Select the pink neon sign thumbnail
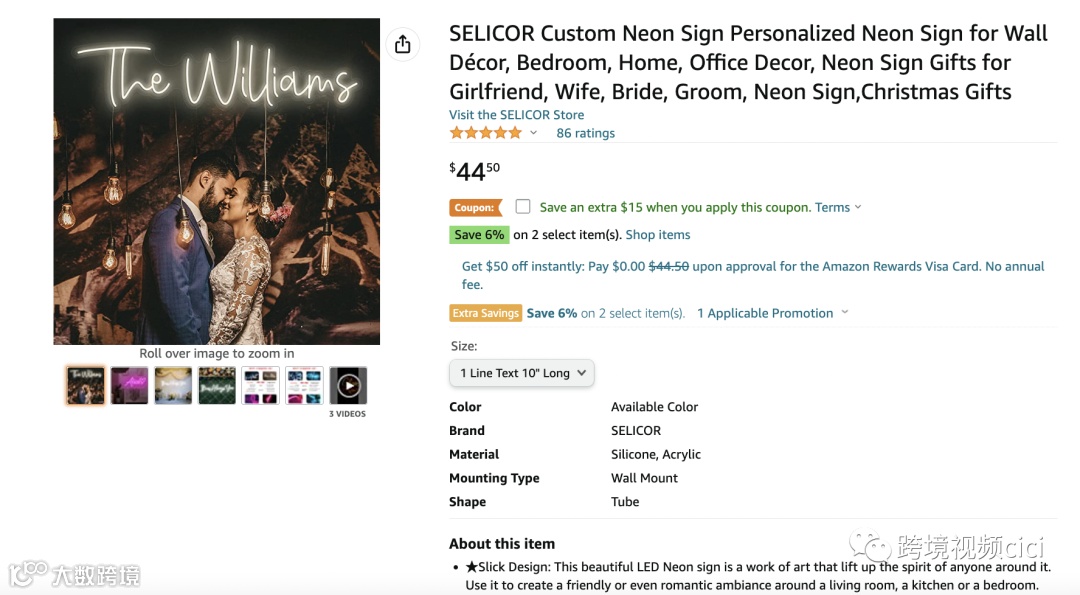The image size is (1080, 595). coord(129,385)
